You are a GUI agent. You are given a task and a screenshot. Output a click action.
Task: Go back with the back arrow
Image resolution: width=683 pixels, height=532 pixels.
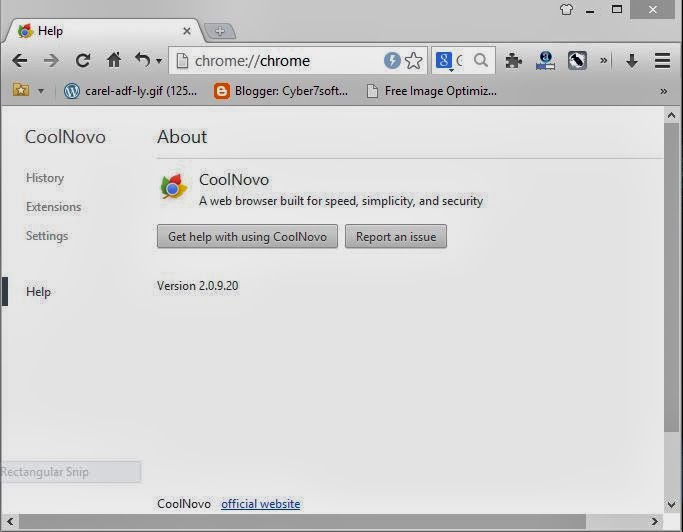click(x=20, y=60)
